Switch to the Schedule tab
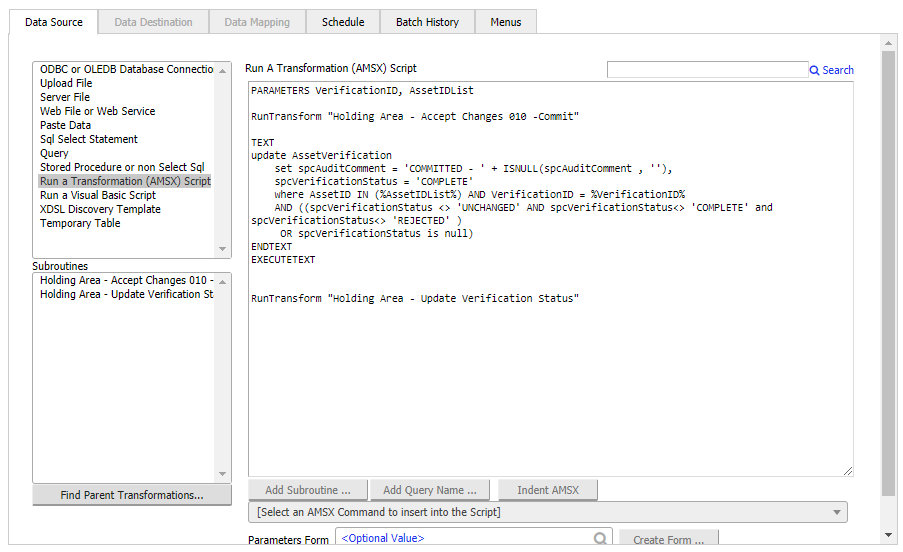 pos(343,22)
